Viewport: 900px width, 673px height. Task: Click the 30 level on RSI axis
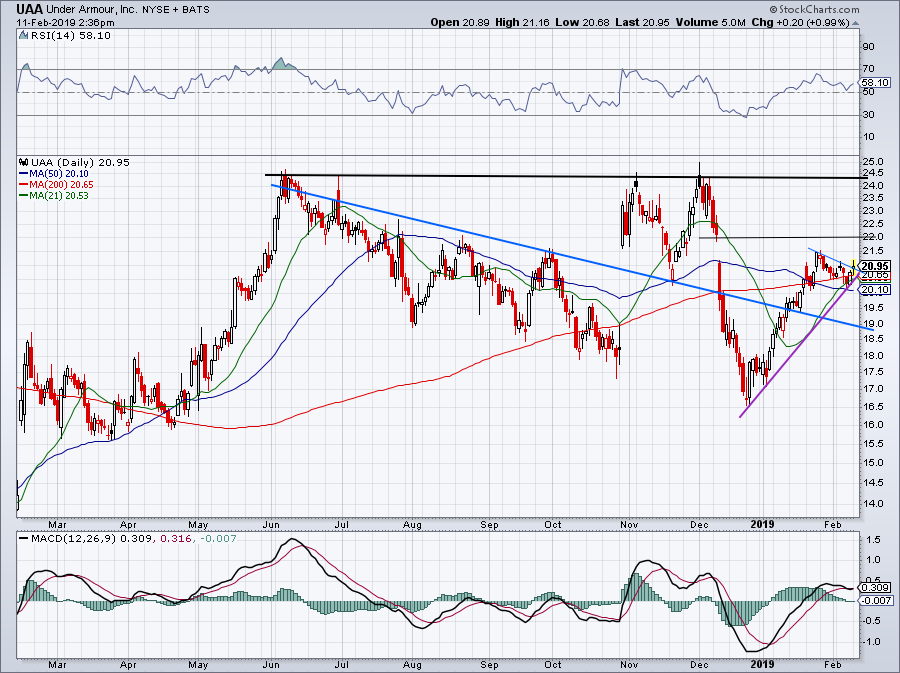(x=868, y=115)
